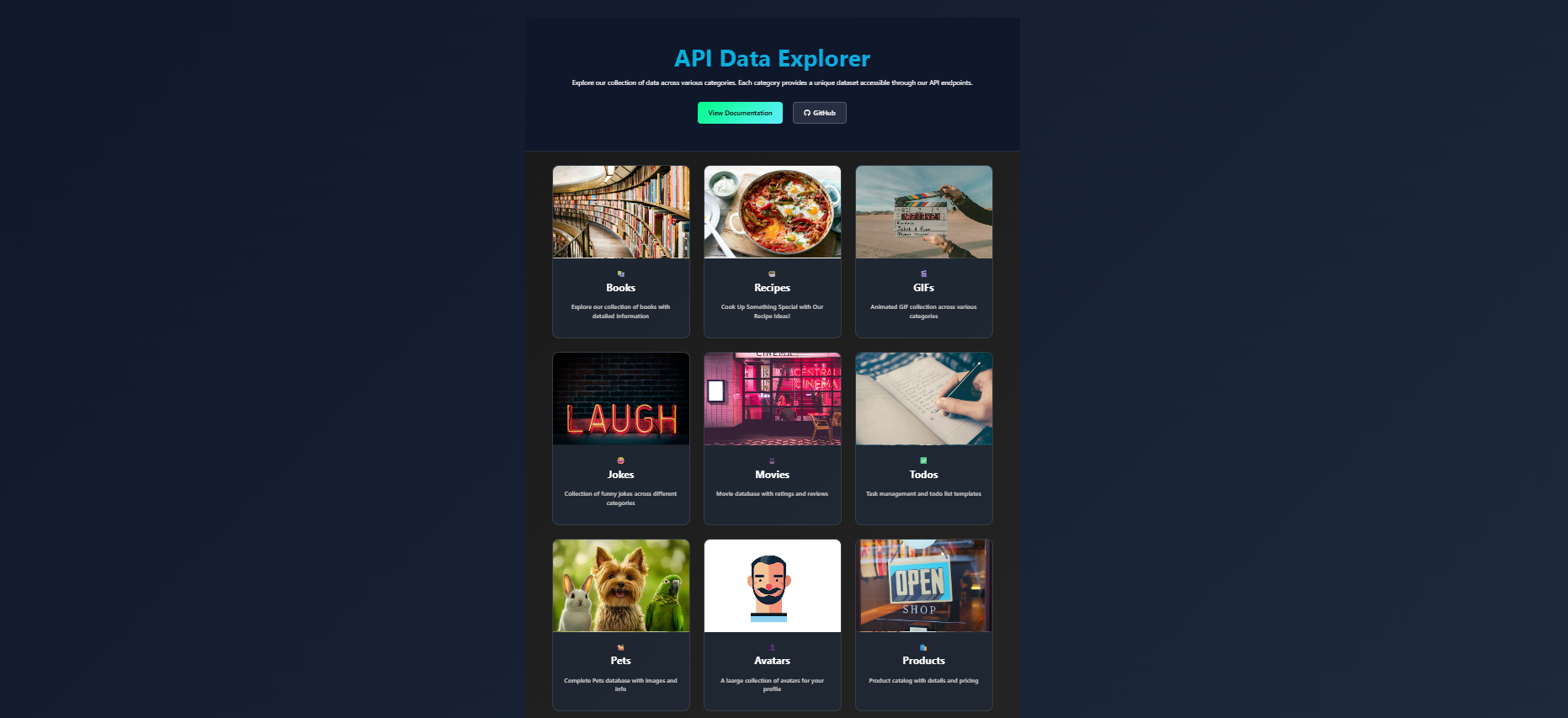Click 'A laarge collection of avatars' description
The width and height of the screenshot is (1568, 718).
point(773,684)
